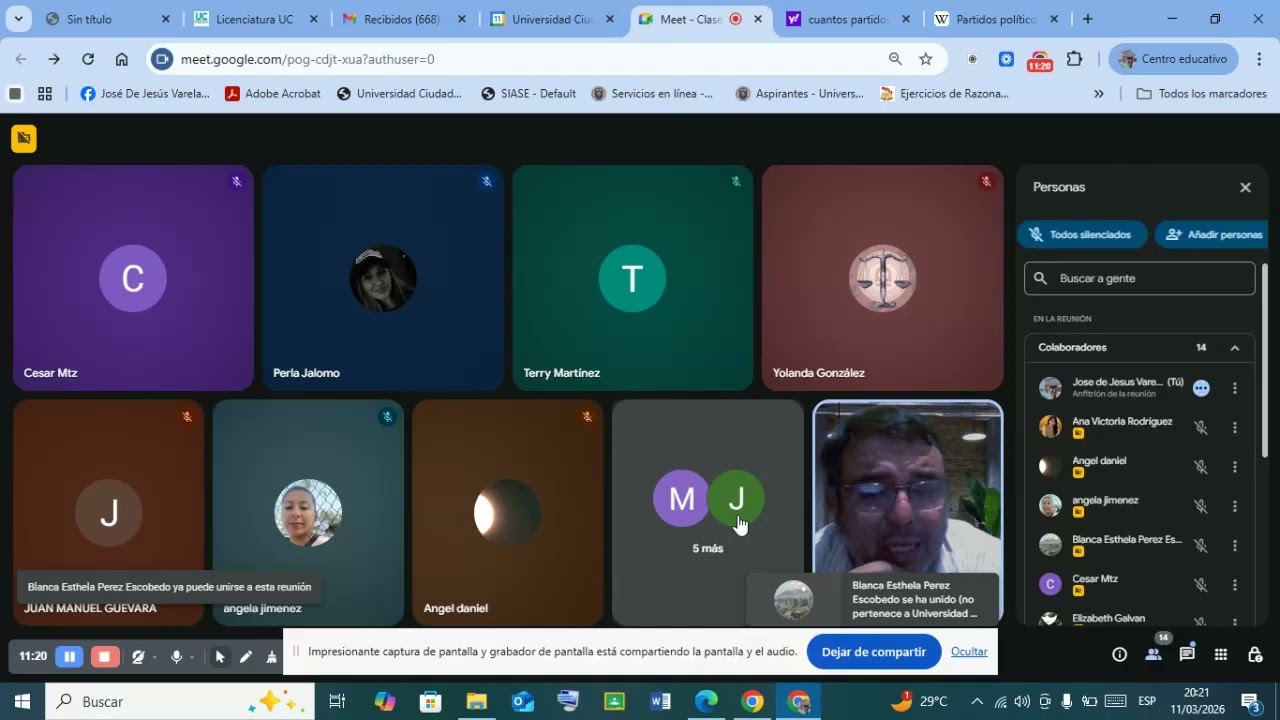This screenshot has height=720, width=1280.
Task: Open more options for Cesar Mtz in list
Action: [1235, 585]
